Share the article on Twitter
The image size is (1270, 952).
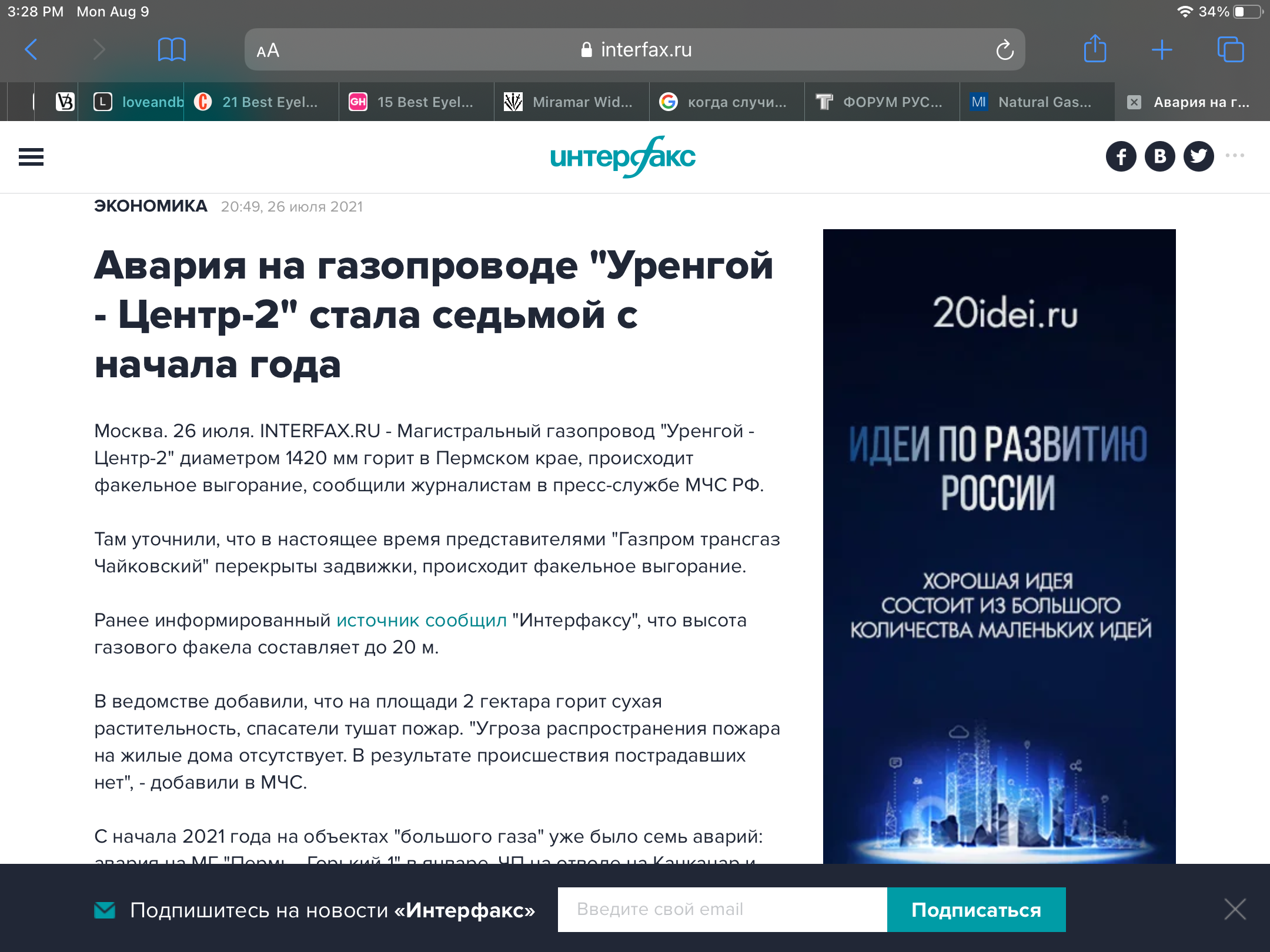coord(1198,156)
